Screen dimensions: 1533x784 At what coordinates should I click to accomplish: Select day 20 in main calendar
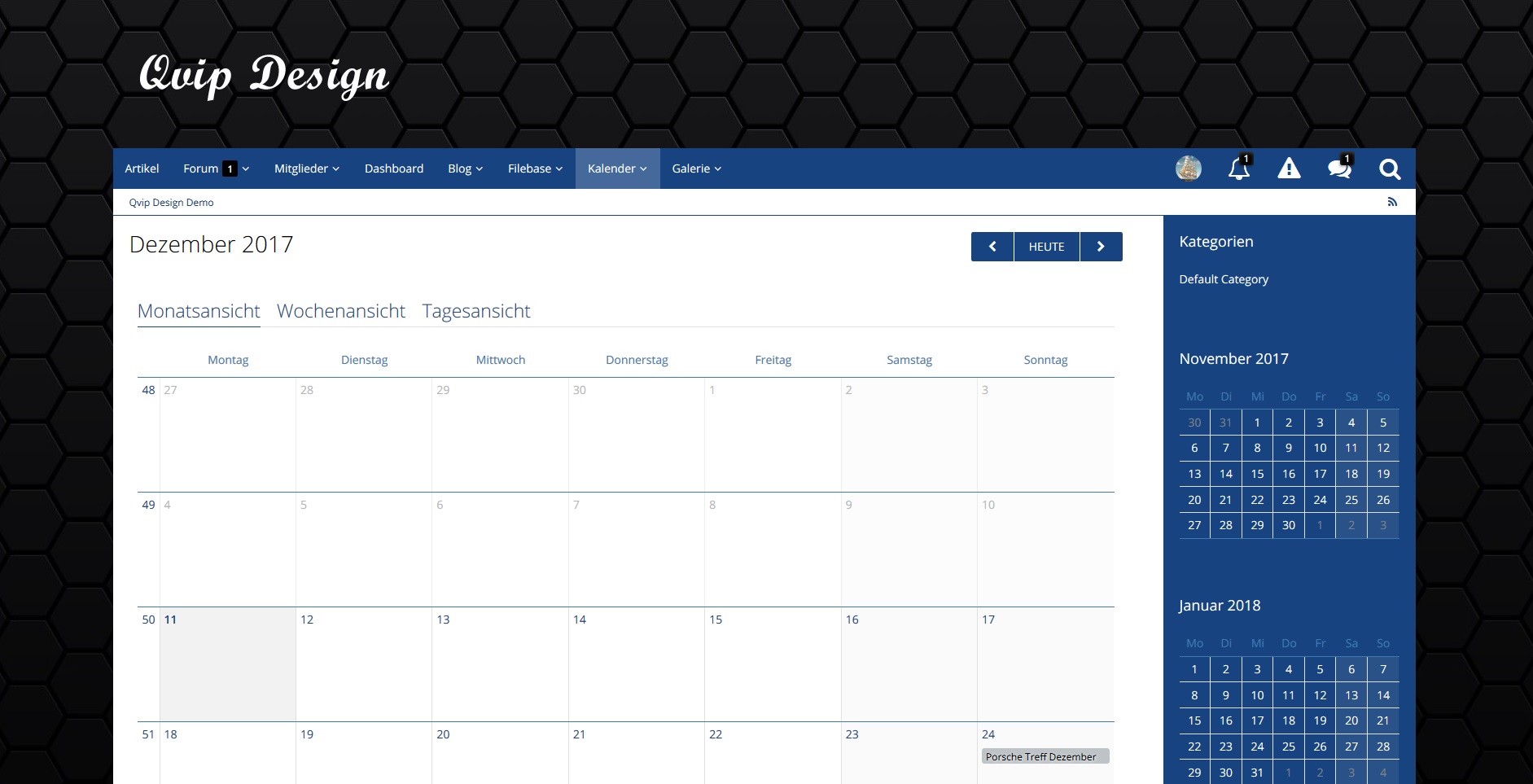point(443,734)
